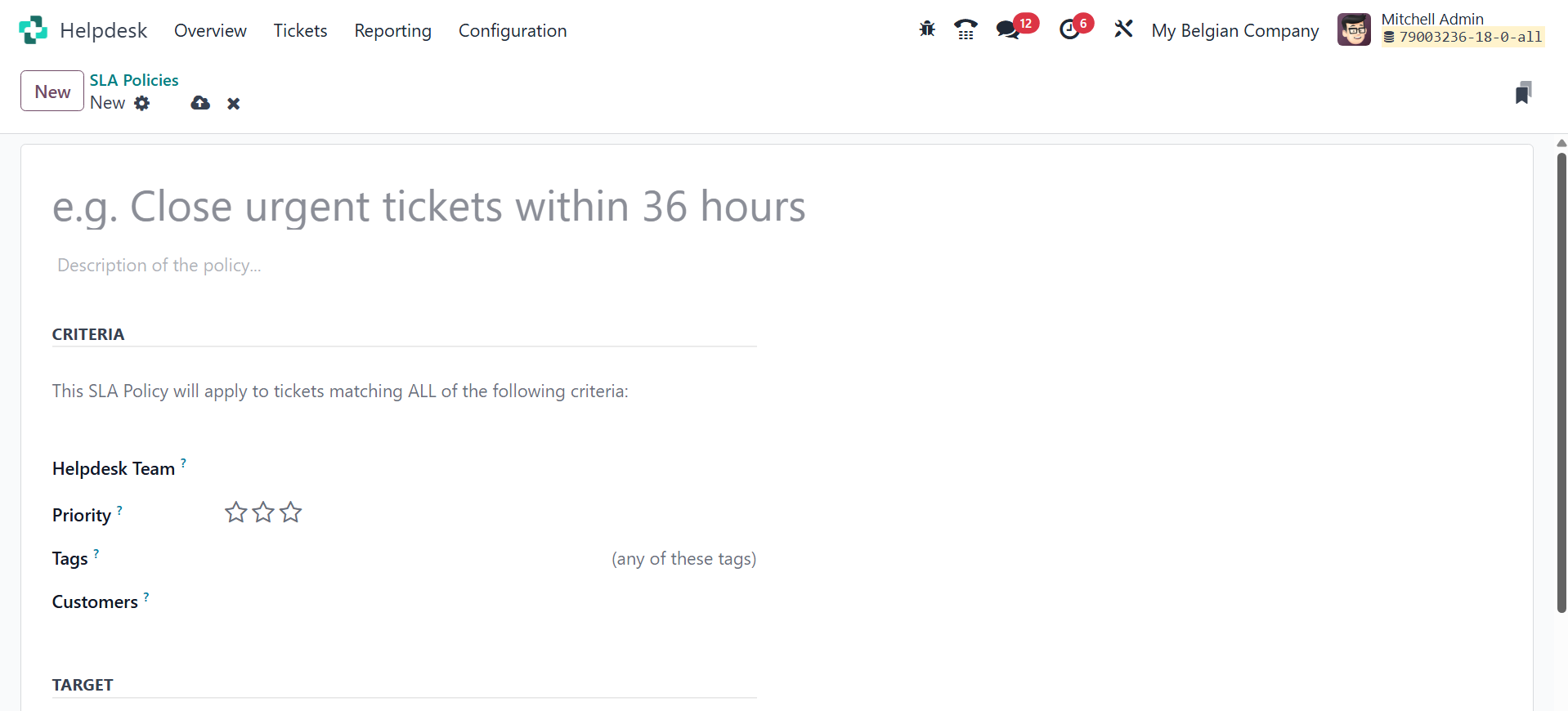
Task: Open the actions gear menu next to New
Action: (142, 103)
